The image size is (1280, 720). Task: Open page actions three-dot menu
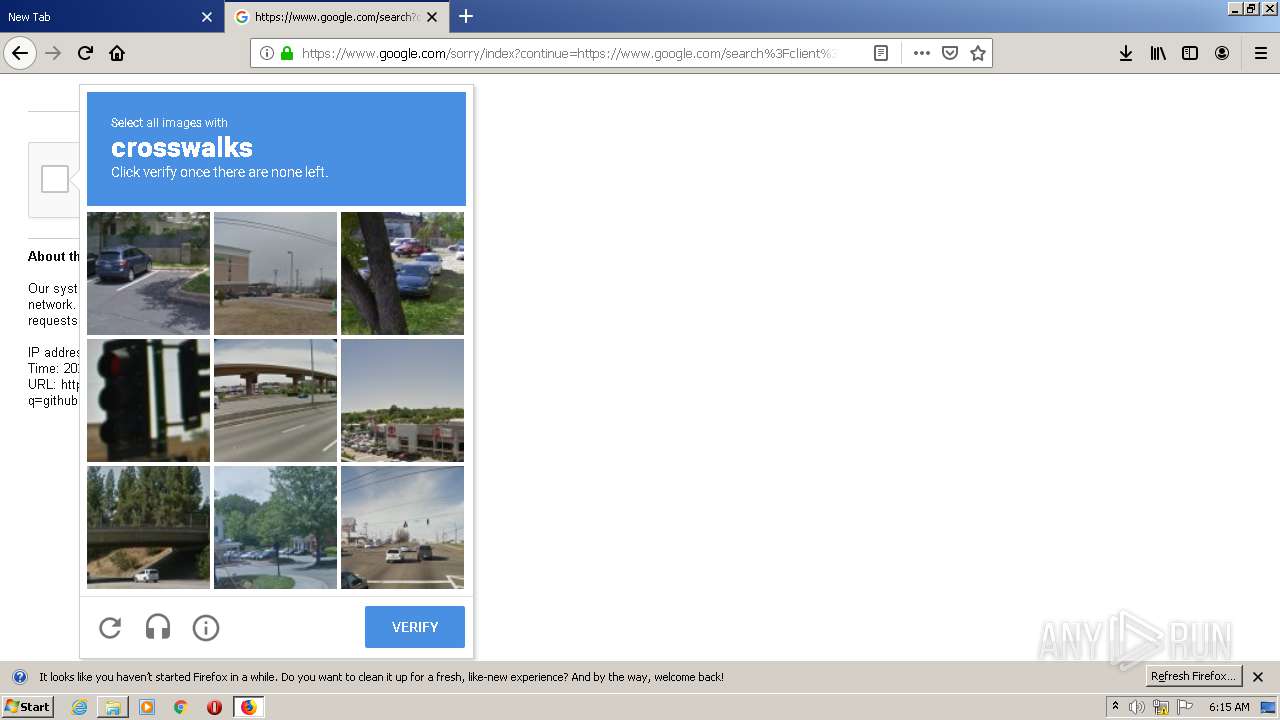click(922, 53)
